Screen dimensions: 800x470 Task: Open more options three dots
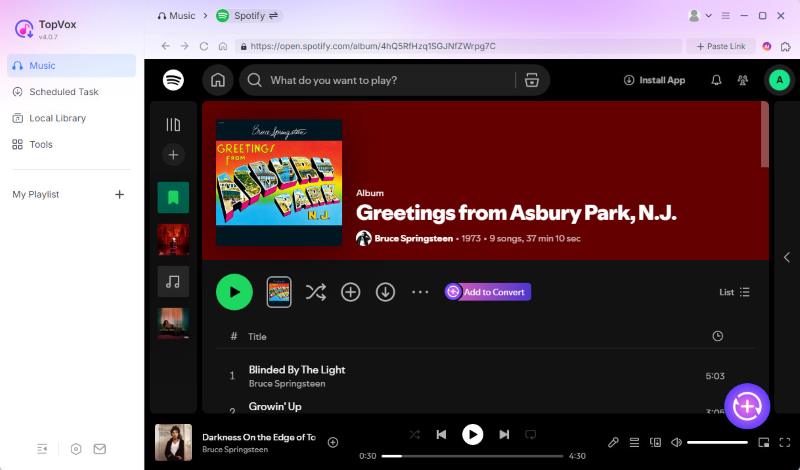tap(420, 292)
